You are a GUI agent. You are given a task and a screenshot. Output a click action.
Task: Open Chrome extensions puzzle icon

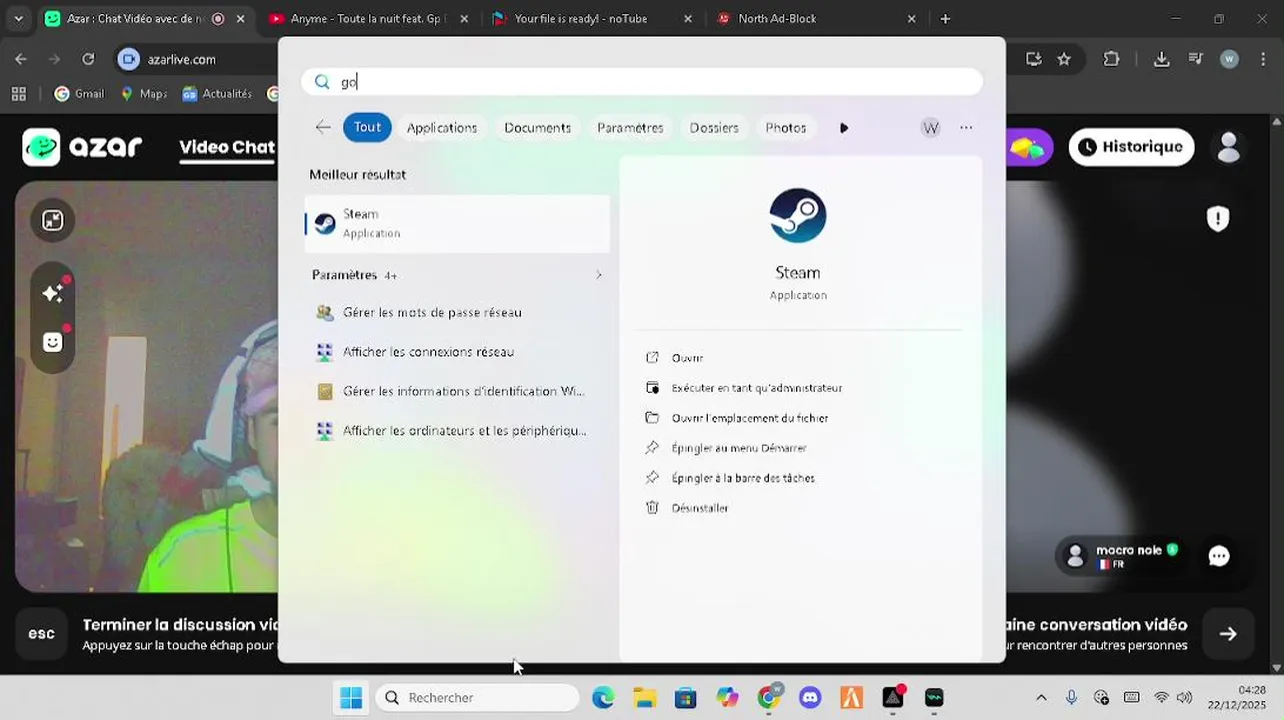pos(1111,59)
